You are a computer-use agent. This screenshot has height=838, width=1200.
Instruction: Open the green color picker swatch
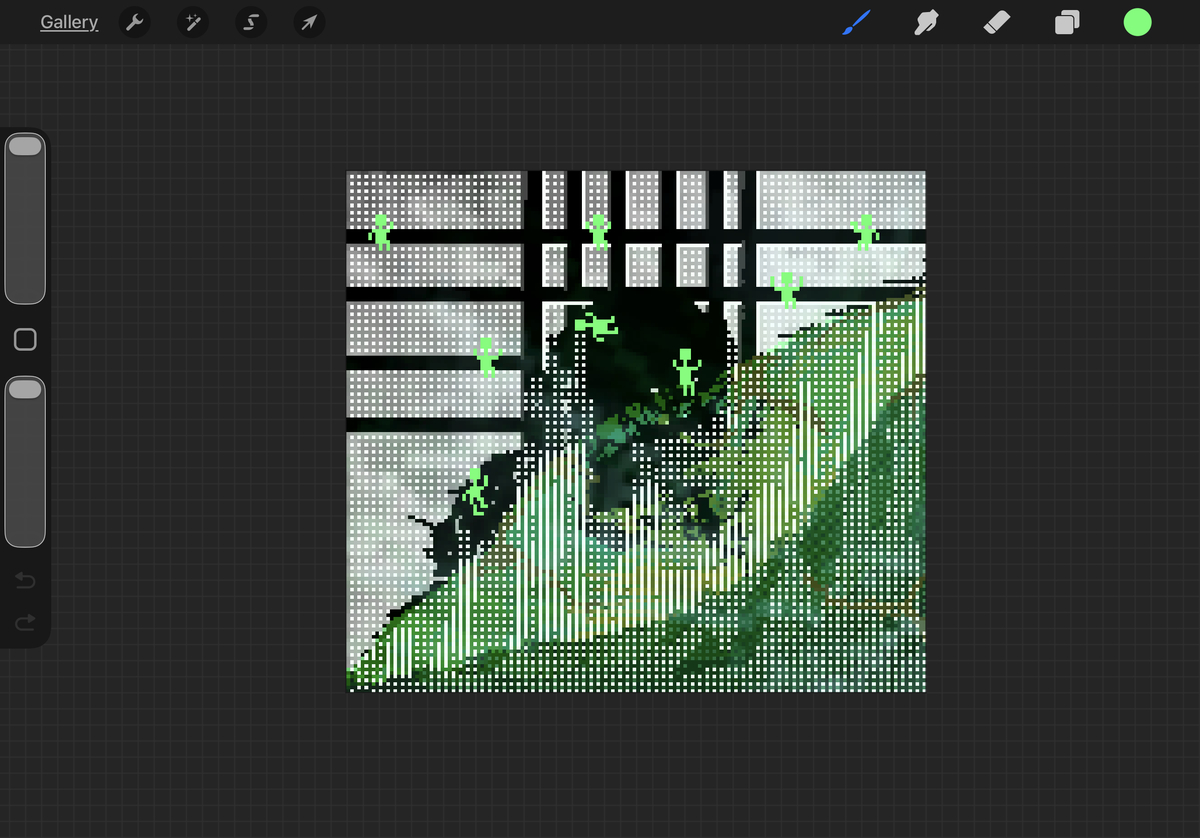tap(1137, 22)
